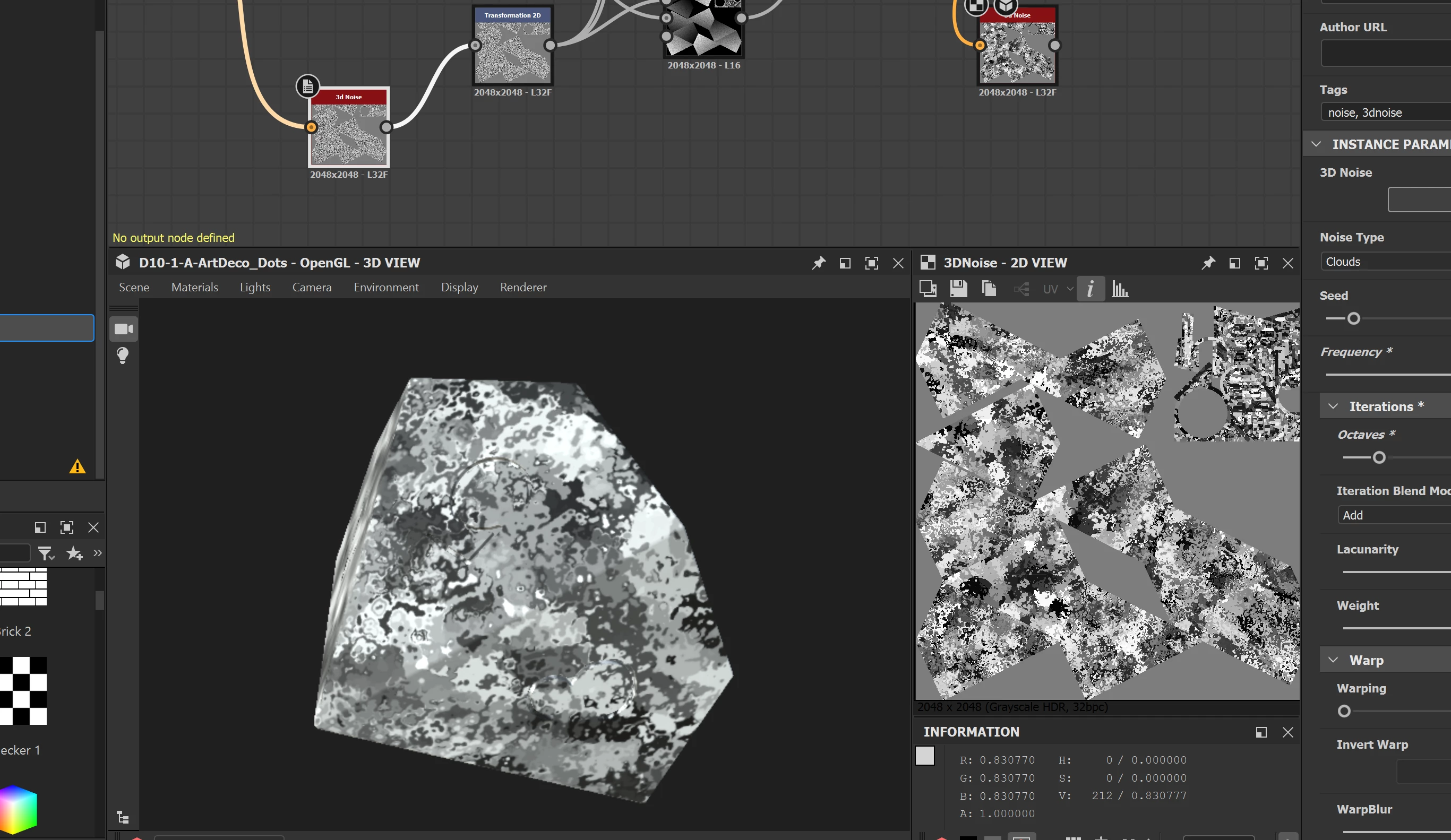Toggle the information panel button
The width and height of the screenshot is (1451, 840).
coord(1090,289)
